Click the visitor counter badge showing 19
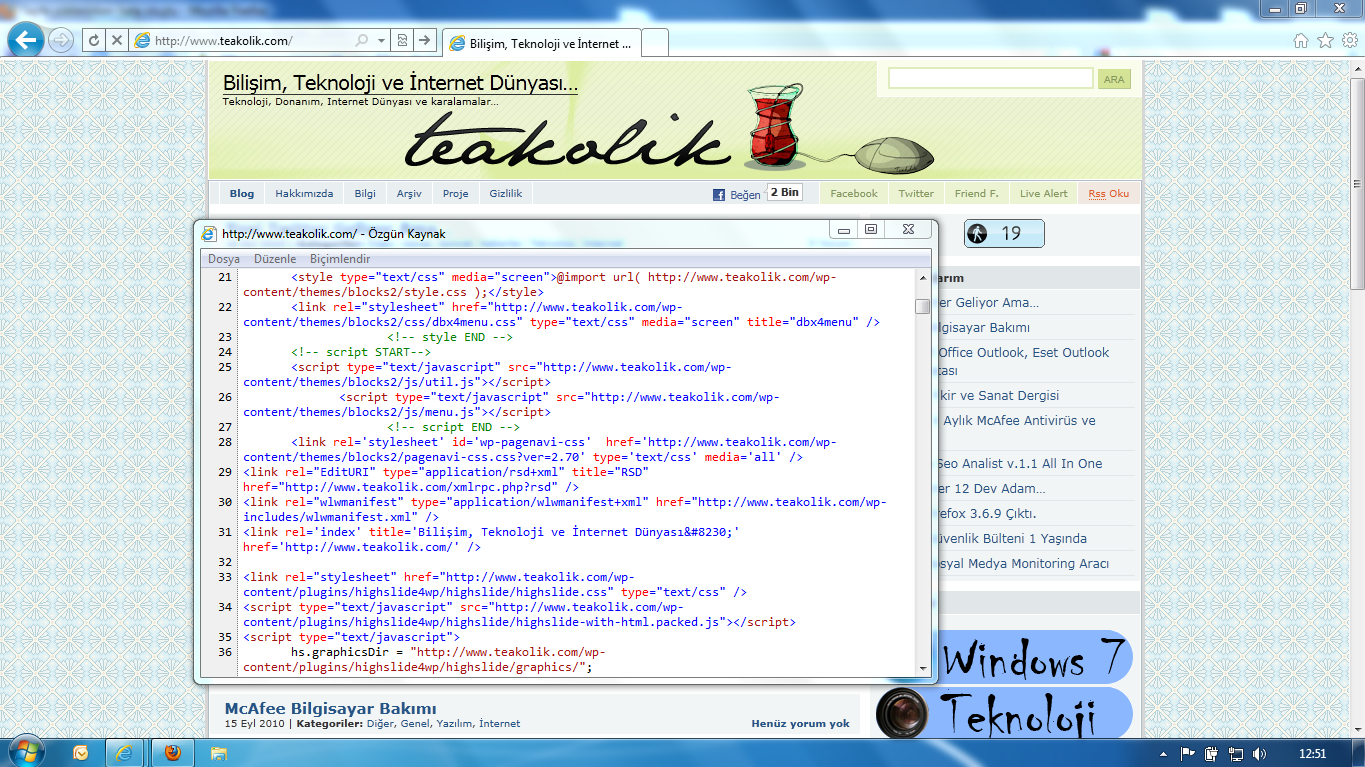 [x=1004, y=233]
